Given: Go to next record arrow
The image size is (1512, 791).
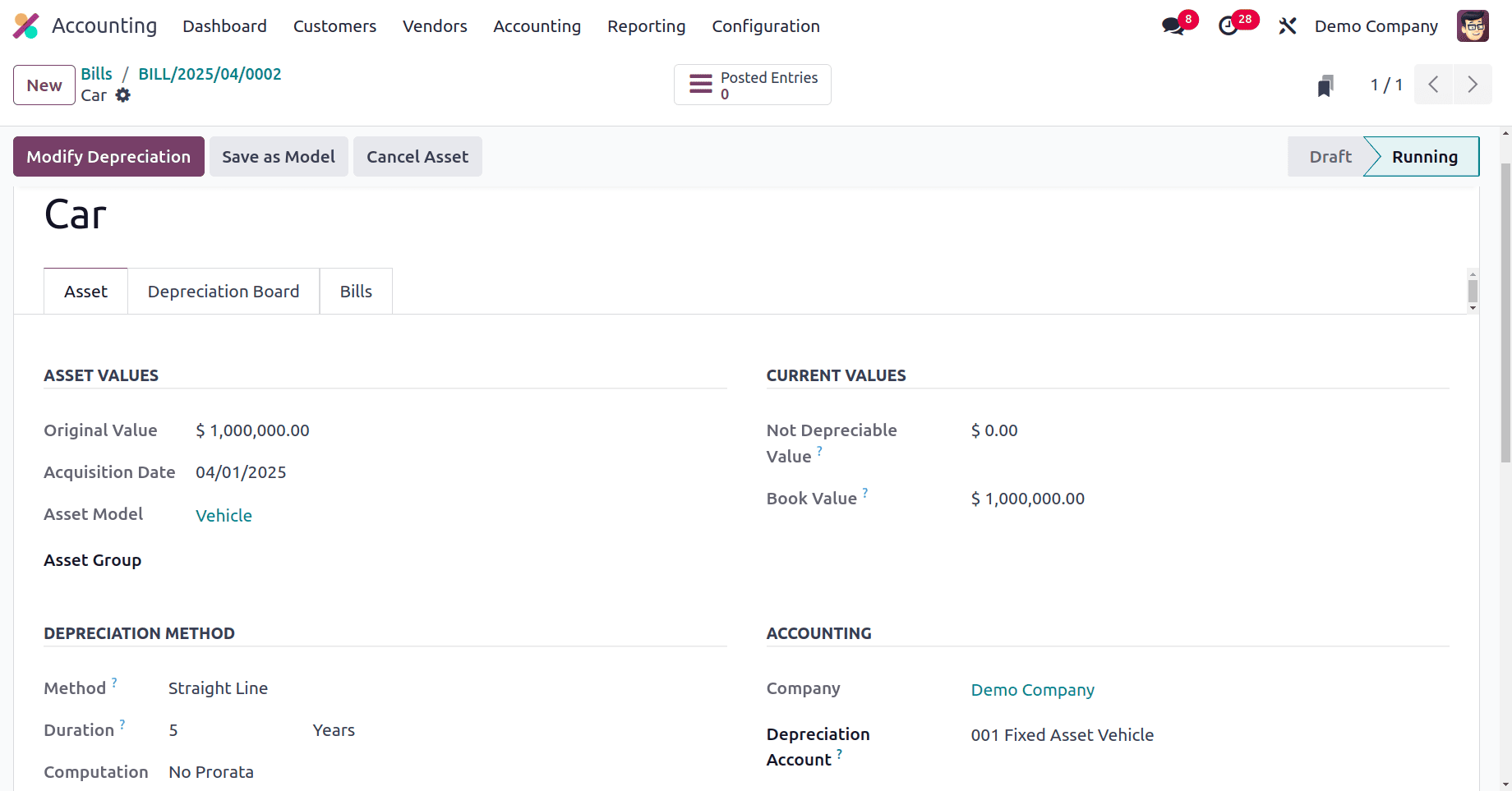Looking at the screenshot, I should (x=1473, y=85).
